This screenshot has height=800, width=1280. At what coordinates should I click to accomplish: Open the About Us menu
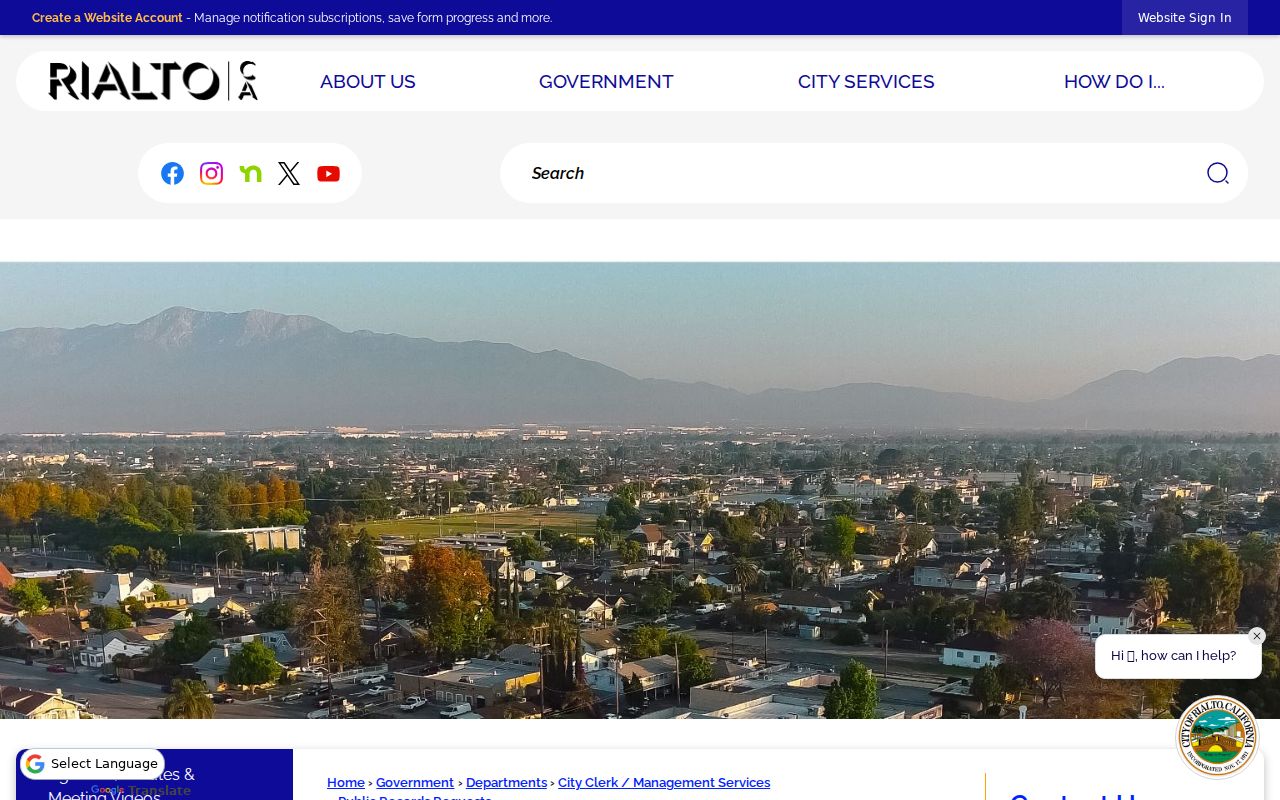[x=368, y=82]
